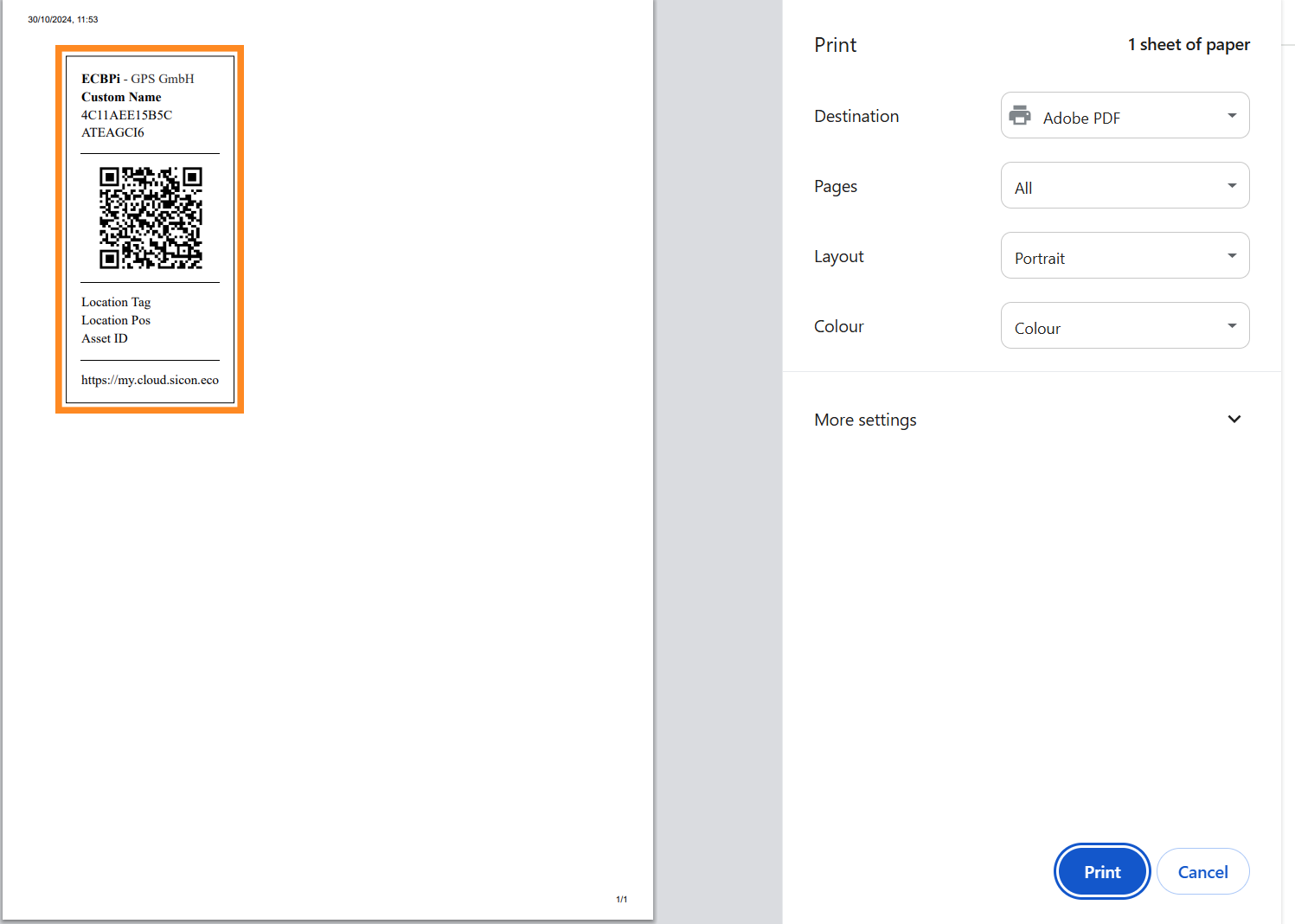Click the Location Tag line in preview
The width and height of the screenshot is (1295, 924).
(116, 302)
